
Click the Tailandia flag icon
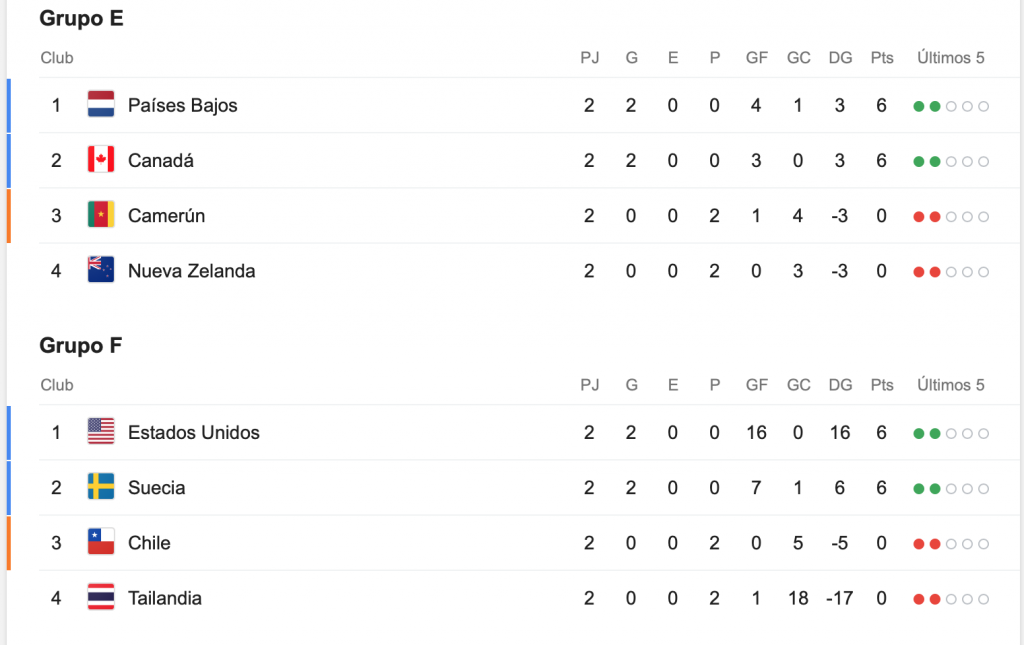[101, 597]
